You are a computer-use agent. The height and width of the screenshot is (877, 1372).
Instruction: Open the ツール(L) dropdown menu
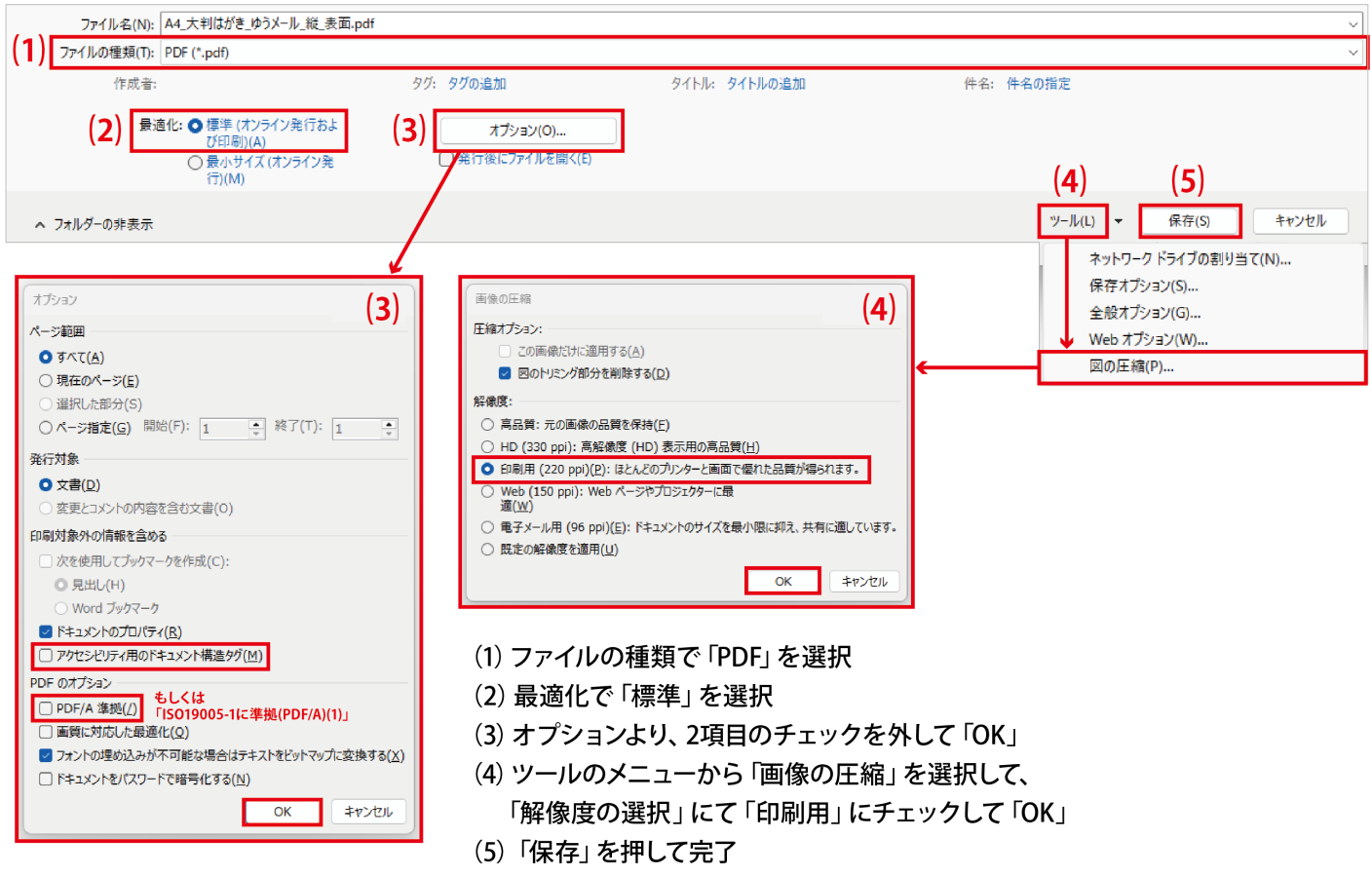click(1072, 221)
